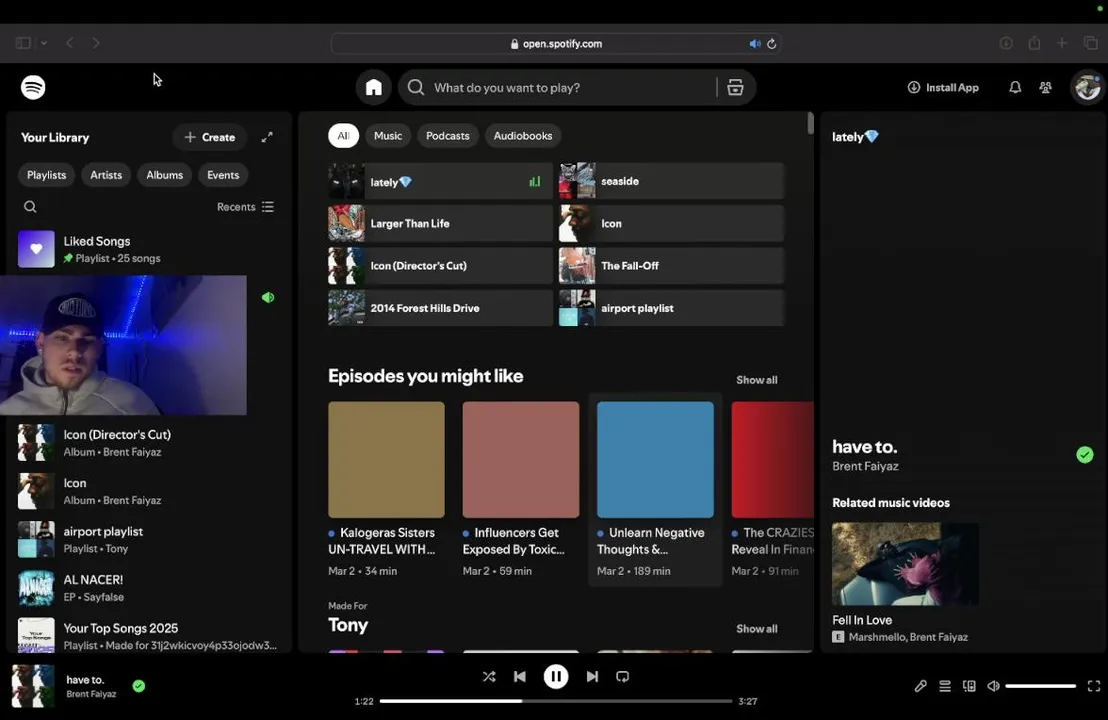Seek in the song progress bar

click(556, 701)
